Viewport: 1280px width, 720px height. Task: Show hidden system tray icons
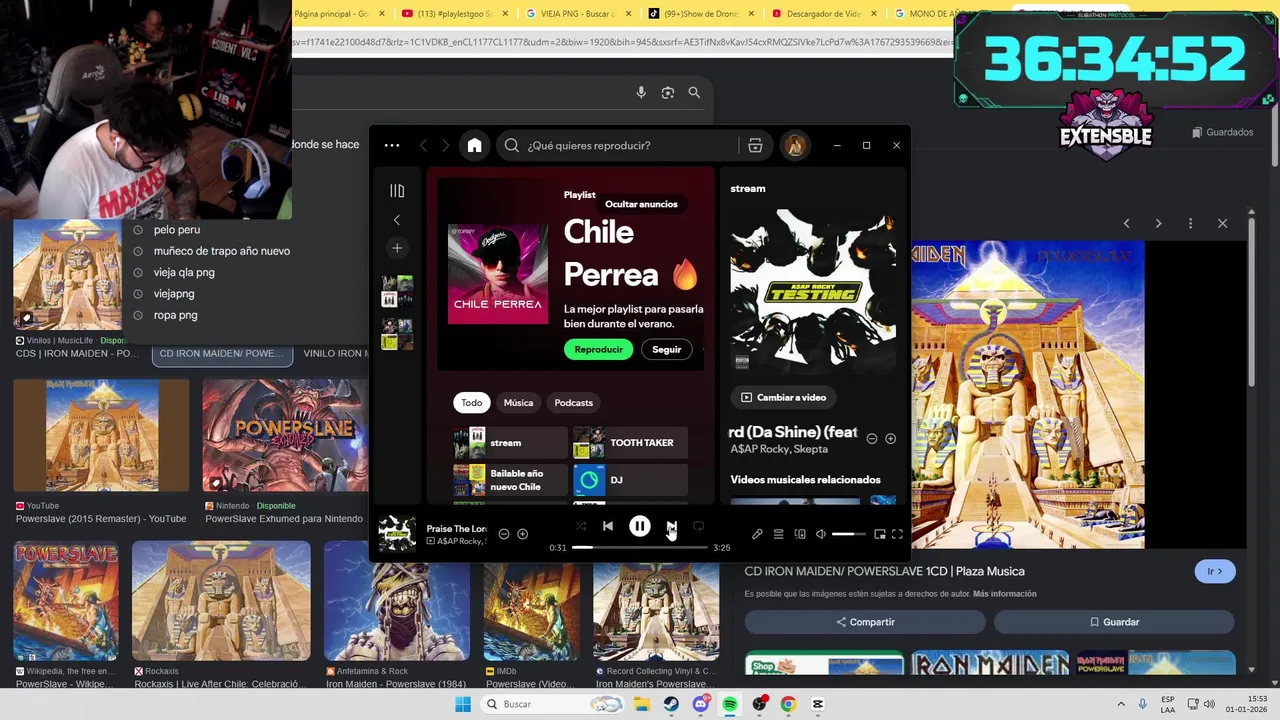1120,704
